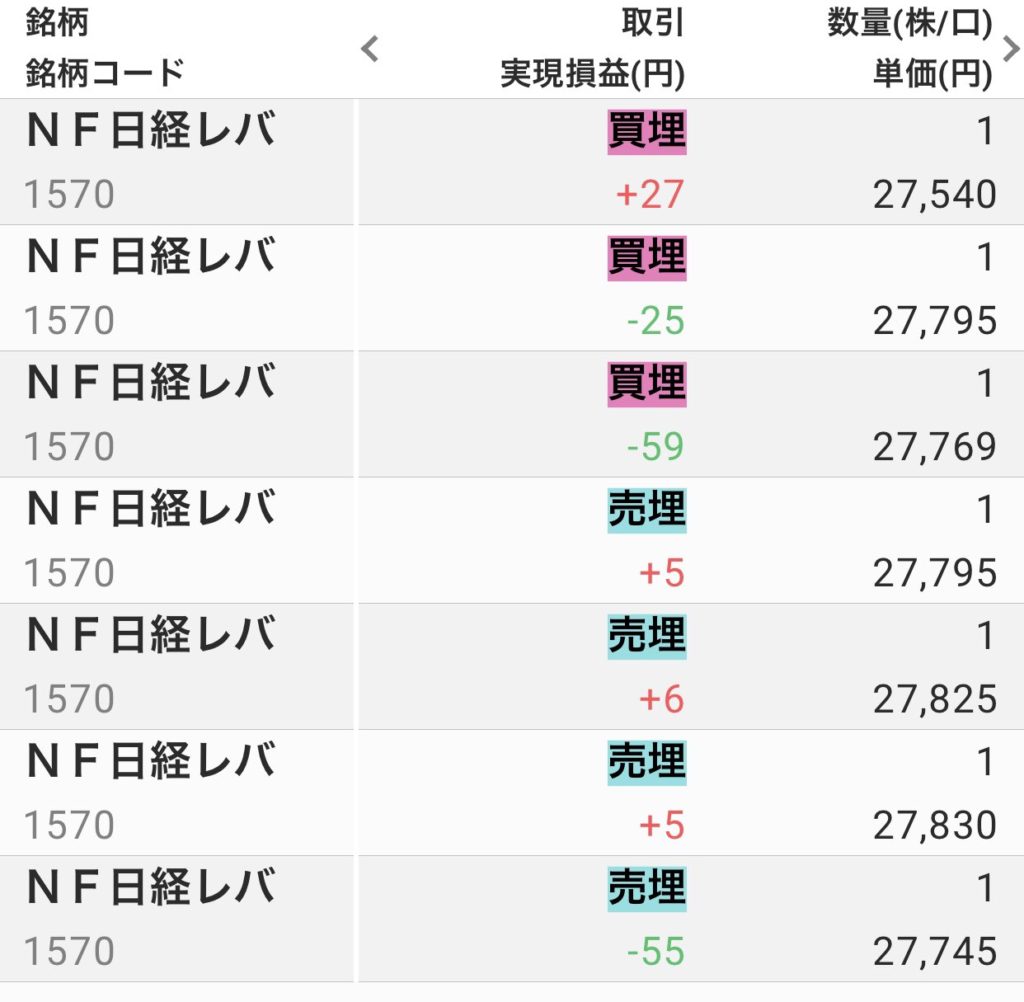Select the unit price 27,769

pos(935,446)
